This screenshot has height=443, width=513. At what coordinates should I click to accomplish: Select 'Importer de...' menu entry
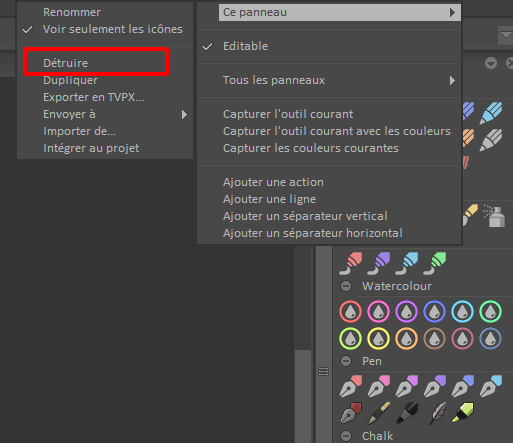click(105, 131)
